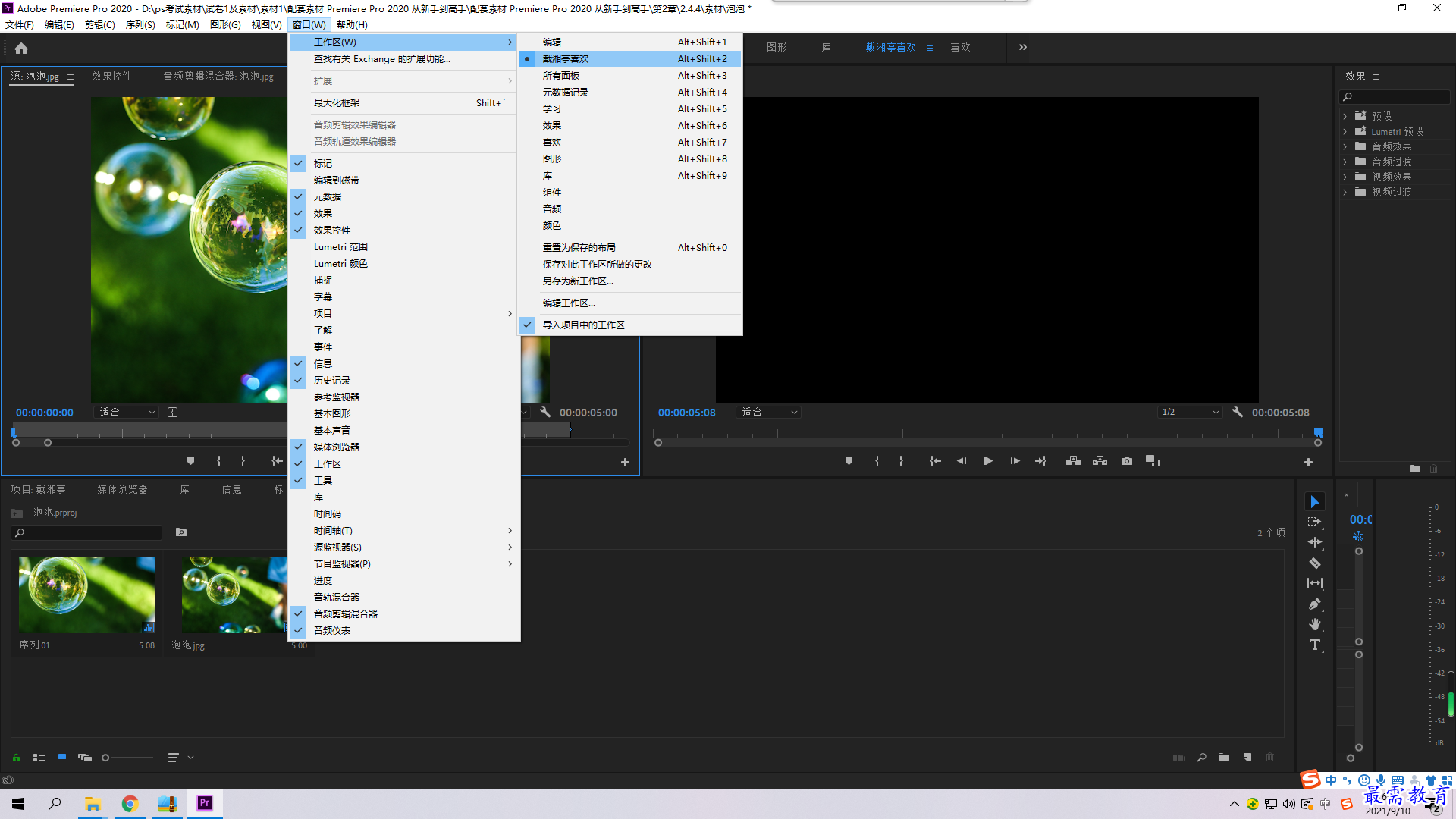Select the Track Select Forward tool
The image size is (1456, 819).
[x=1315, y=522]
